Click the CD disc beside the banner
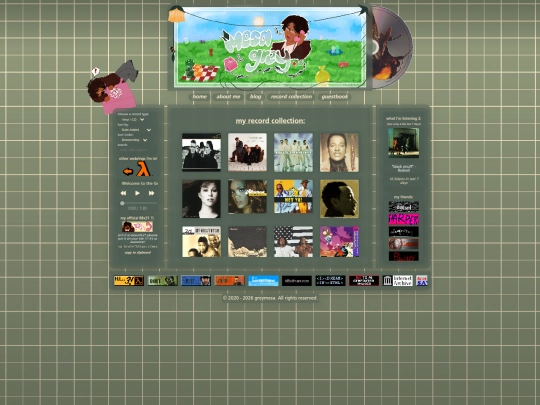 (x=392, y=48)
